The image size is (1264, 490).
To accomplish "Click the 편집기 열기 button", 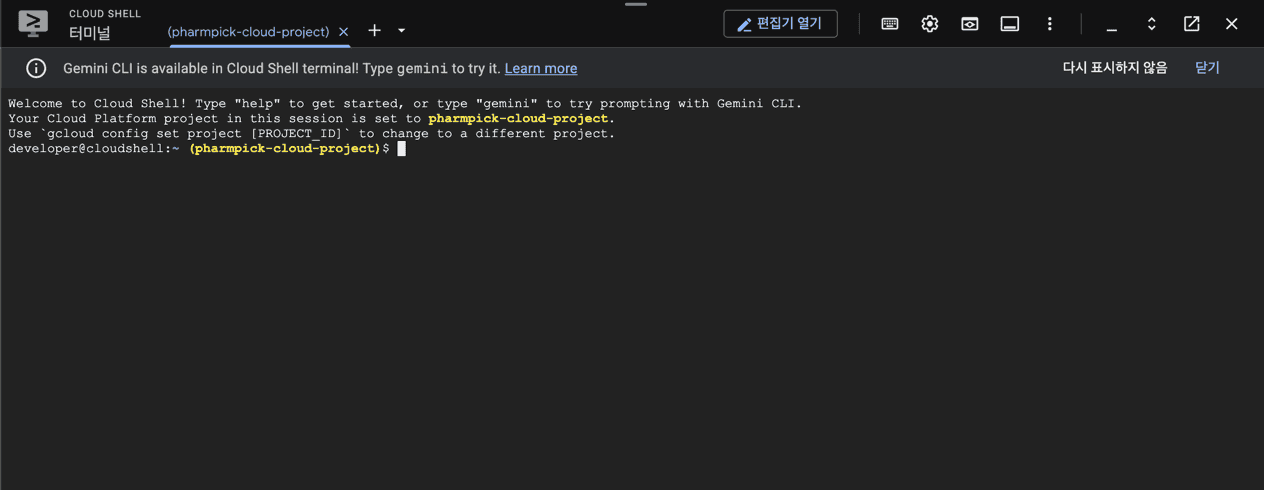I will tap(780, 24).
